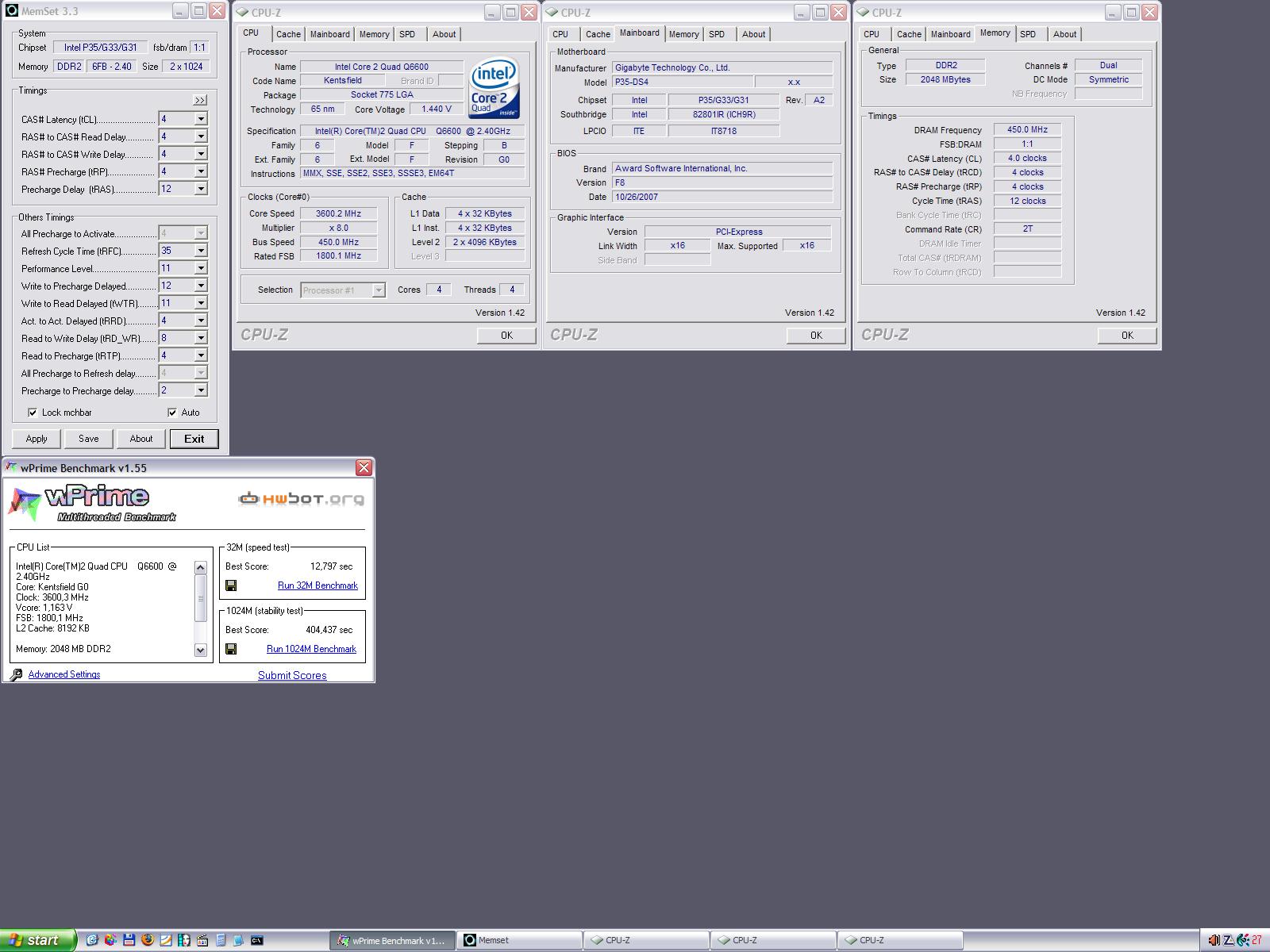The width and height of the screenshot is (1270, 952).
Task: Open the Write to Read Delayed (tWTR) dropdown
Action: [x=201, y=303]
